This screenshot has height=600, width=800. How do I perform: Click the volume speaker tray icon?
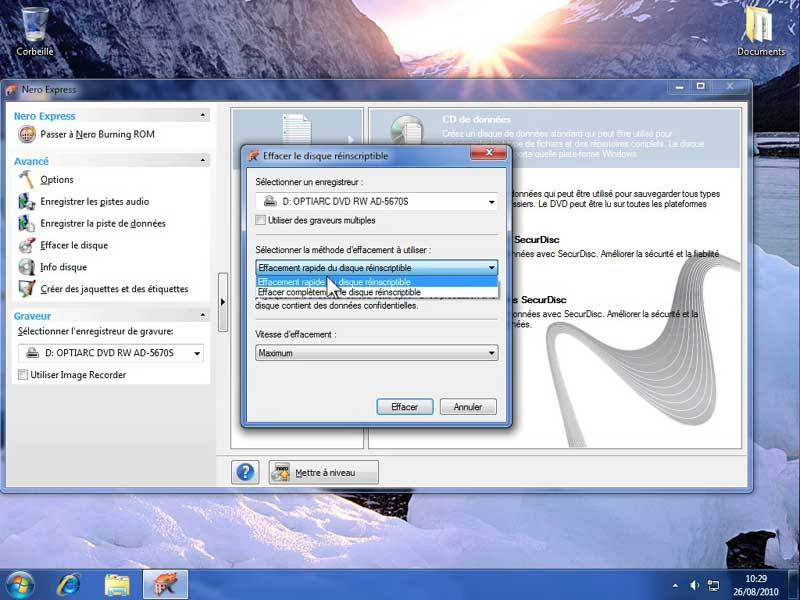coord(694,585)
